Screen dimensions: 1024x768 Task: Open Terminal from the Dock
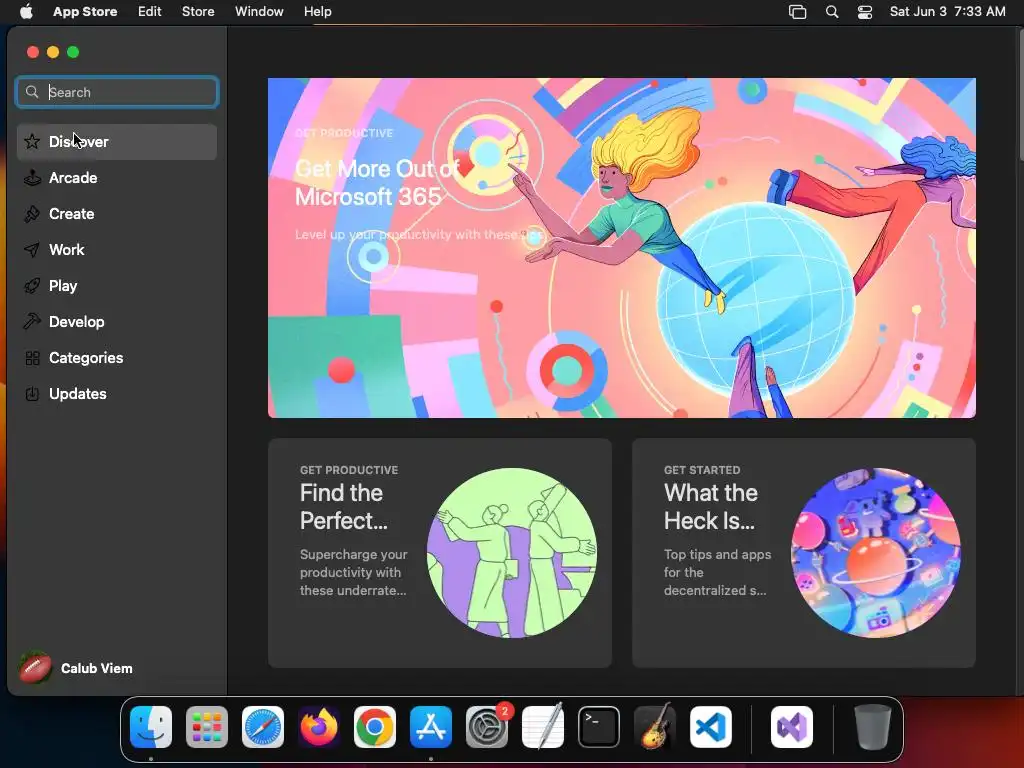point(599,727)
